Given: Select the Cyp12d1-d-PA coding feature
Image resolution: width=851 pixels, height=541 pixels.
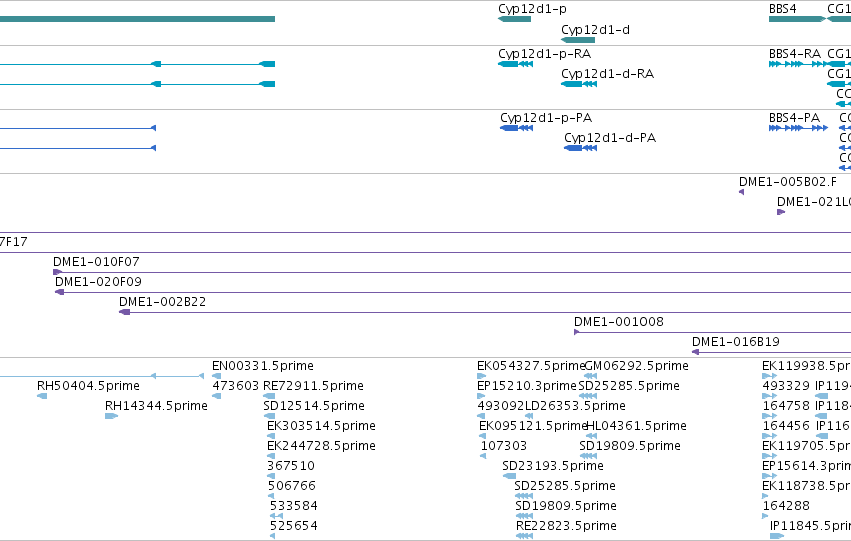Looking at the screenshot, I should tap(581, 148).
